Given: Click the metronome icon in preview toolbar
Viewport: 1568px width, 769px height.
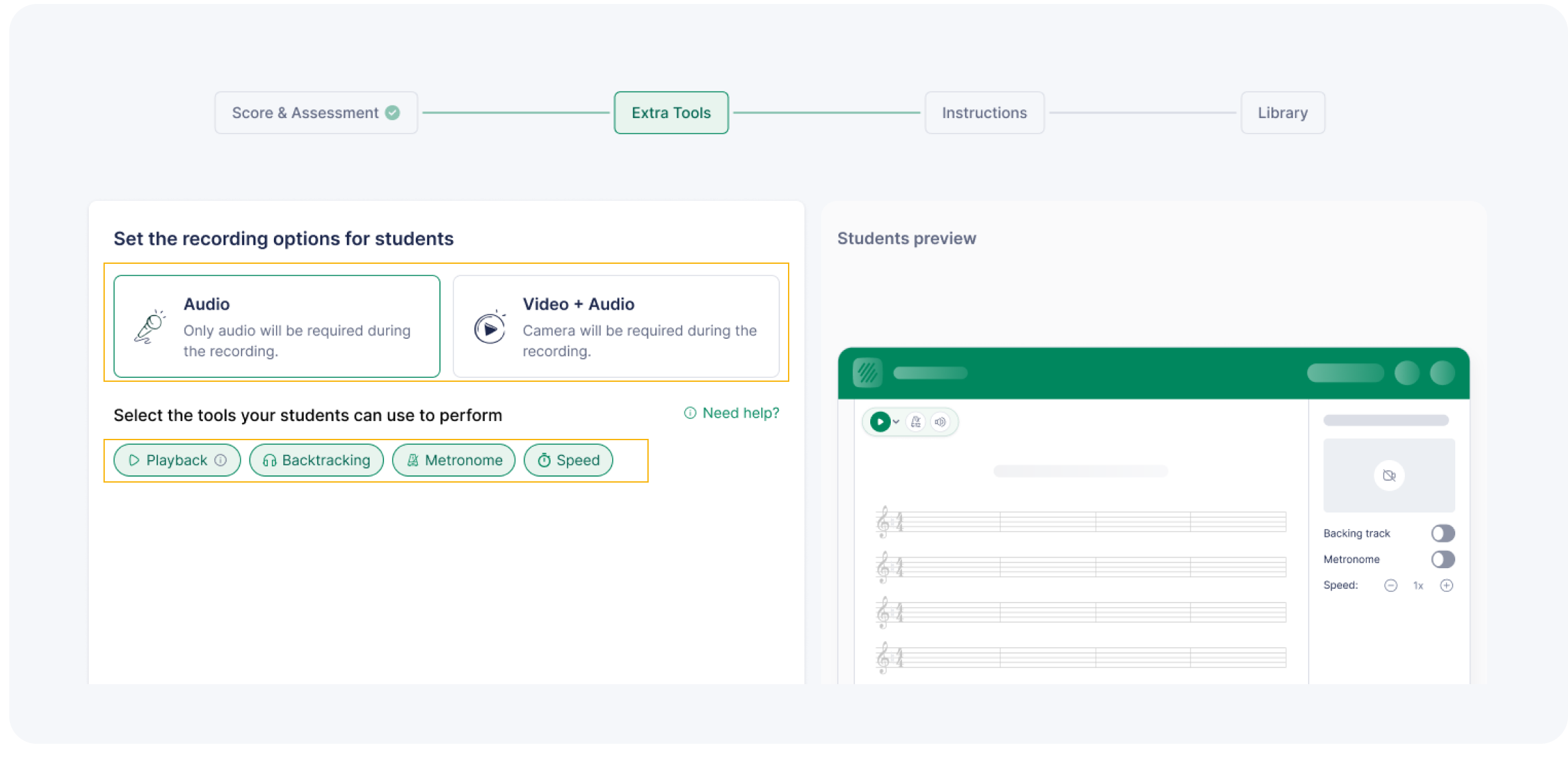Looking at the screenshot, I should click(x=916, y=422).
